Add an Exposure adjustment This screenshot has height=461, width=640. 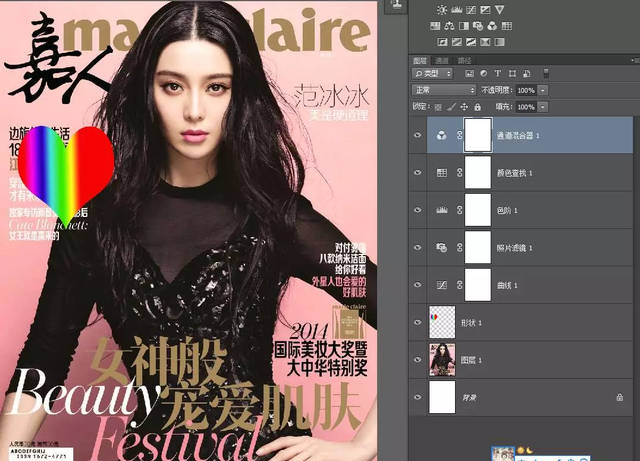coord(485,10)
